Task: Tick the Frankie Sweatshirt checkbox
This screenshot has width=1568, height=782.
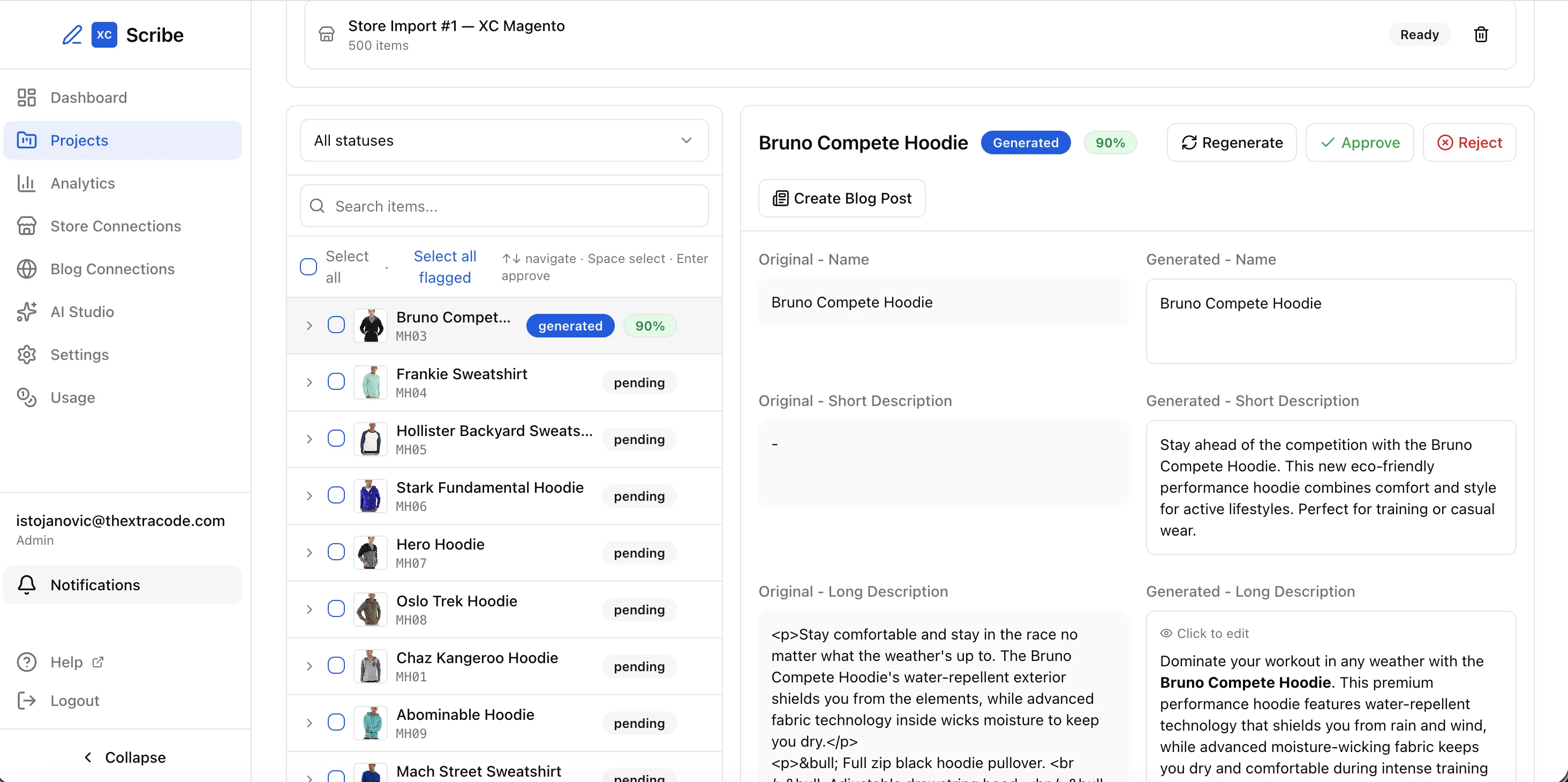Action: pos(336,382)
